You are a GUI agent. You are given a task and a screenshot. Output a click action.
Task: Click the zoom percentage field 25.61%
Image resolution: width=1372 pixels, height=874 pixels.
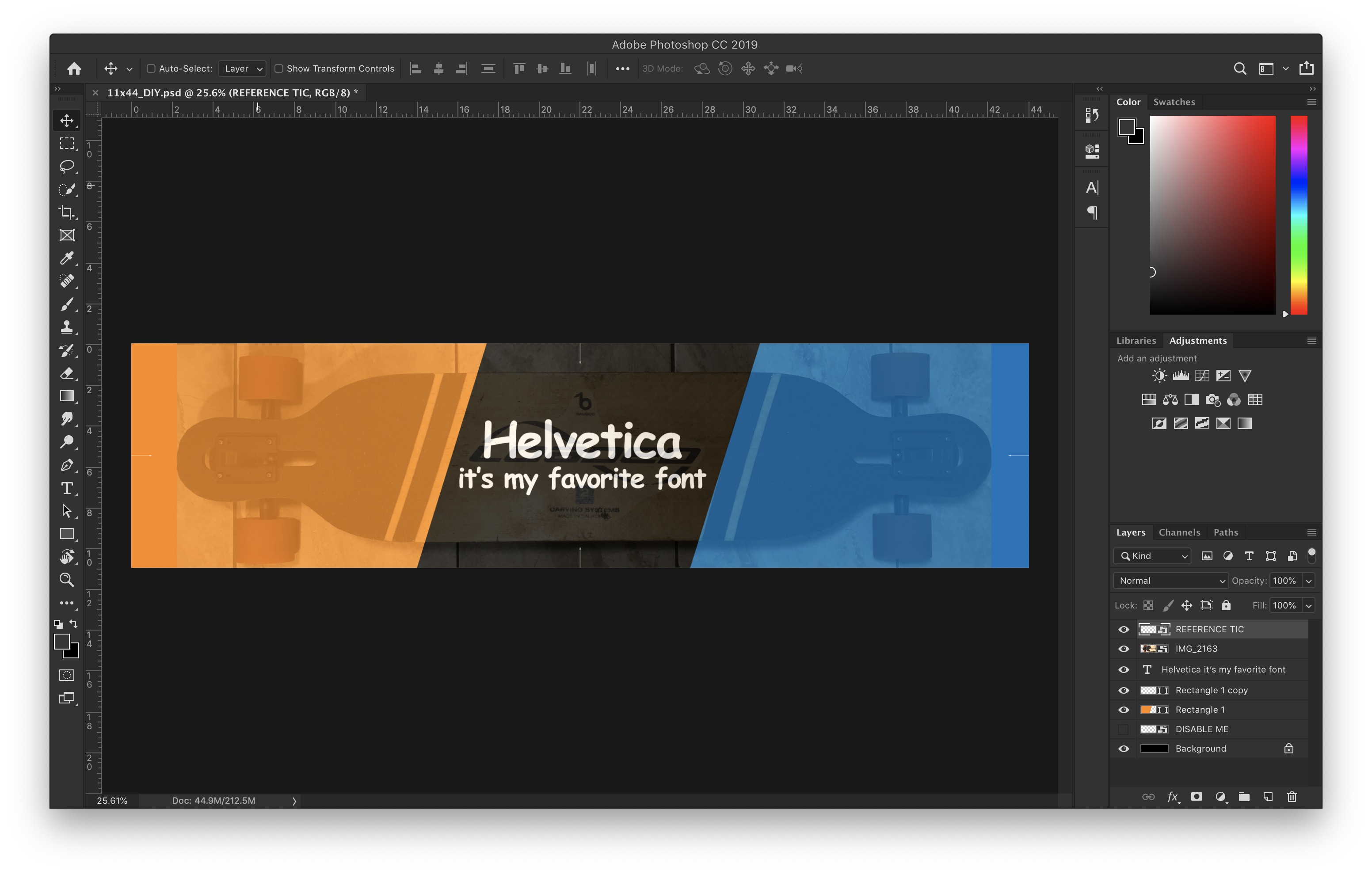point(112,801)
